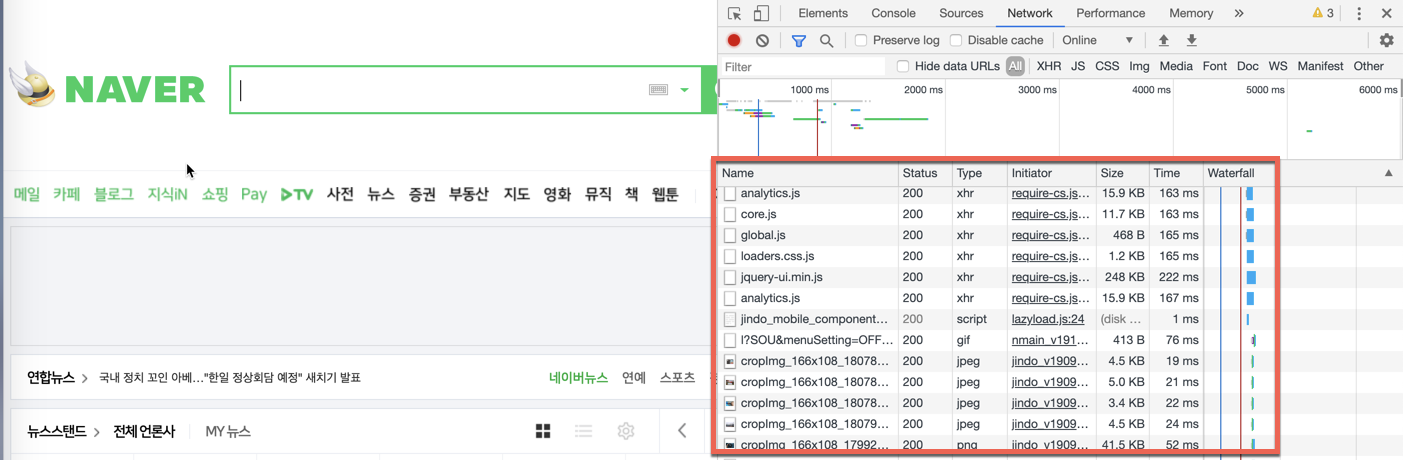The image size is (1403, 460).
Task: Open the Console tab
Action: (893, 13)
